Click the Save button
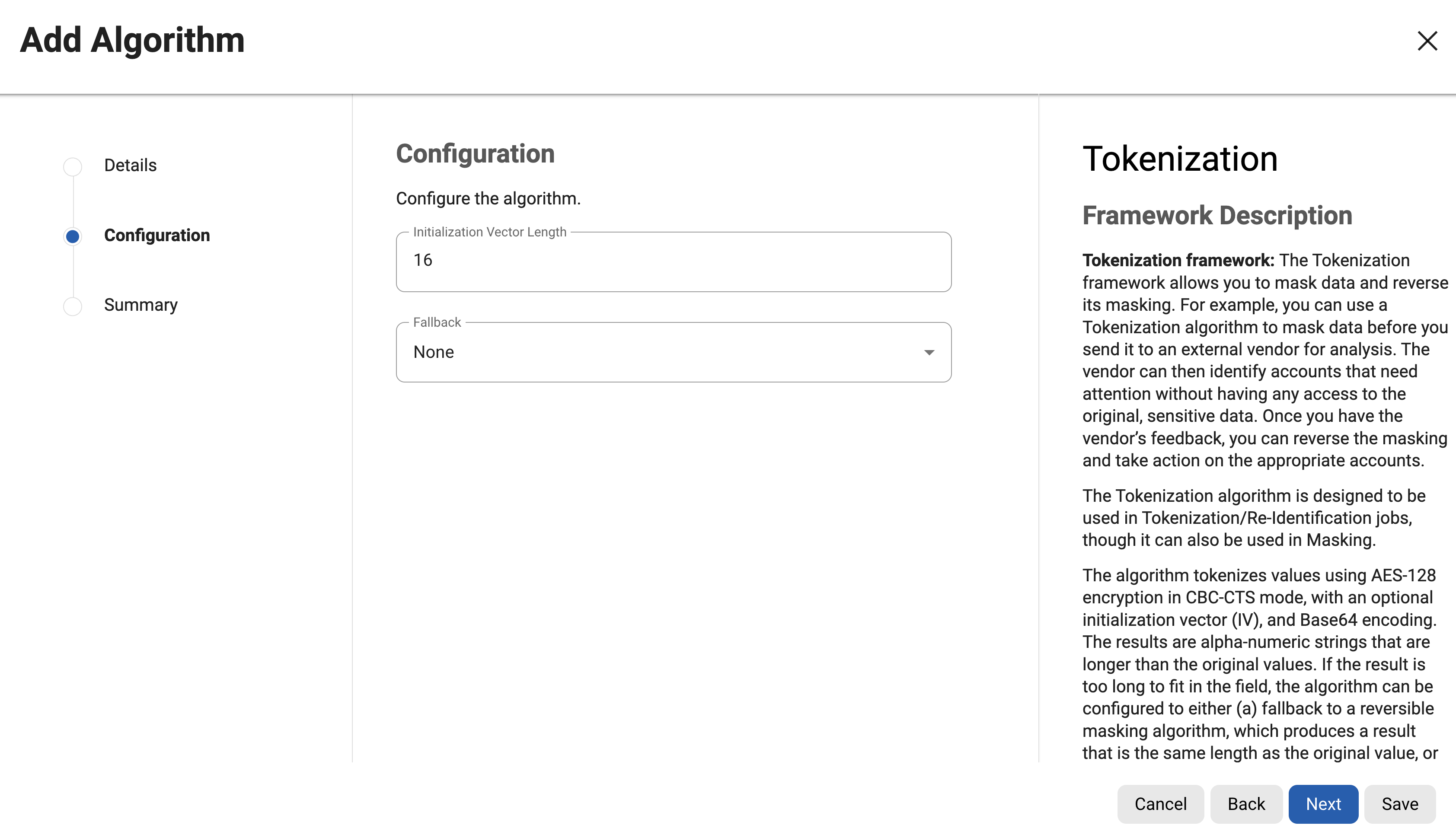Image resolution: width=1456 pixels, height=835 pixels. coord(1400,803)
